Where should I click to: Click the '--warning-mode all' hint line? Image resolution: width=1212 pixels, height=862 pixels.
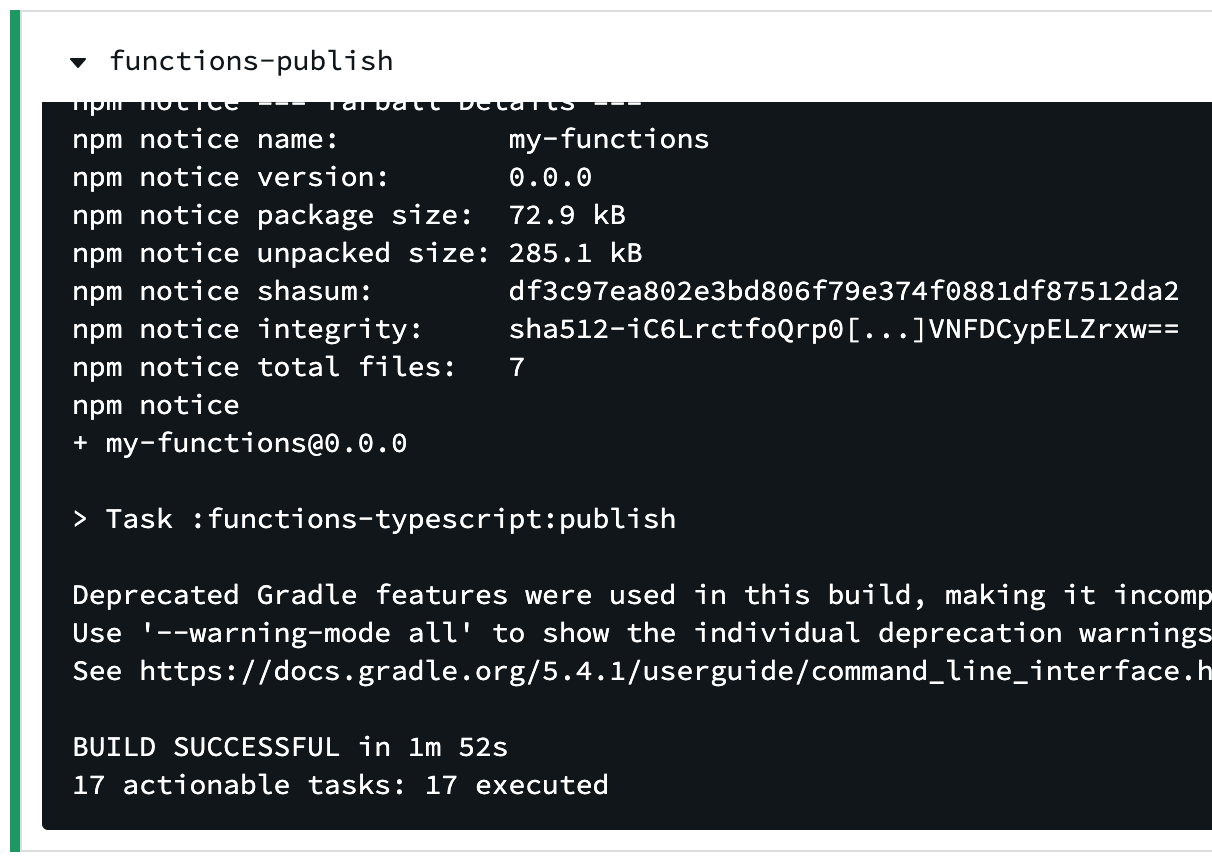pyautogui.click(x=640, y=633)
